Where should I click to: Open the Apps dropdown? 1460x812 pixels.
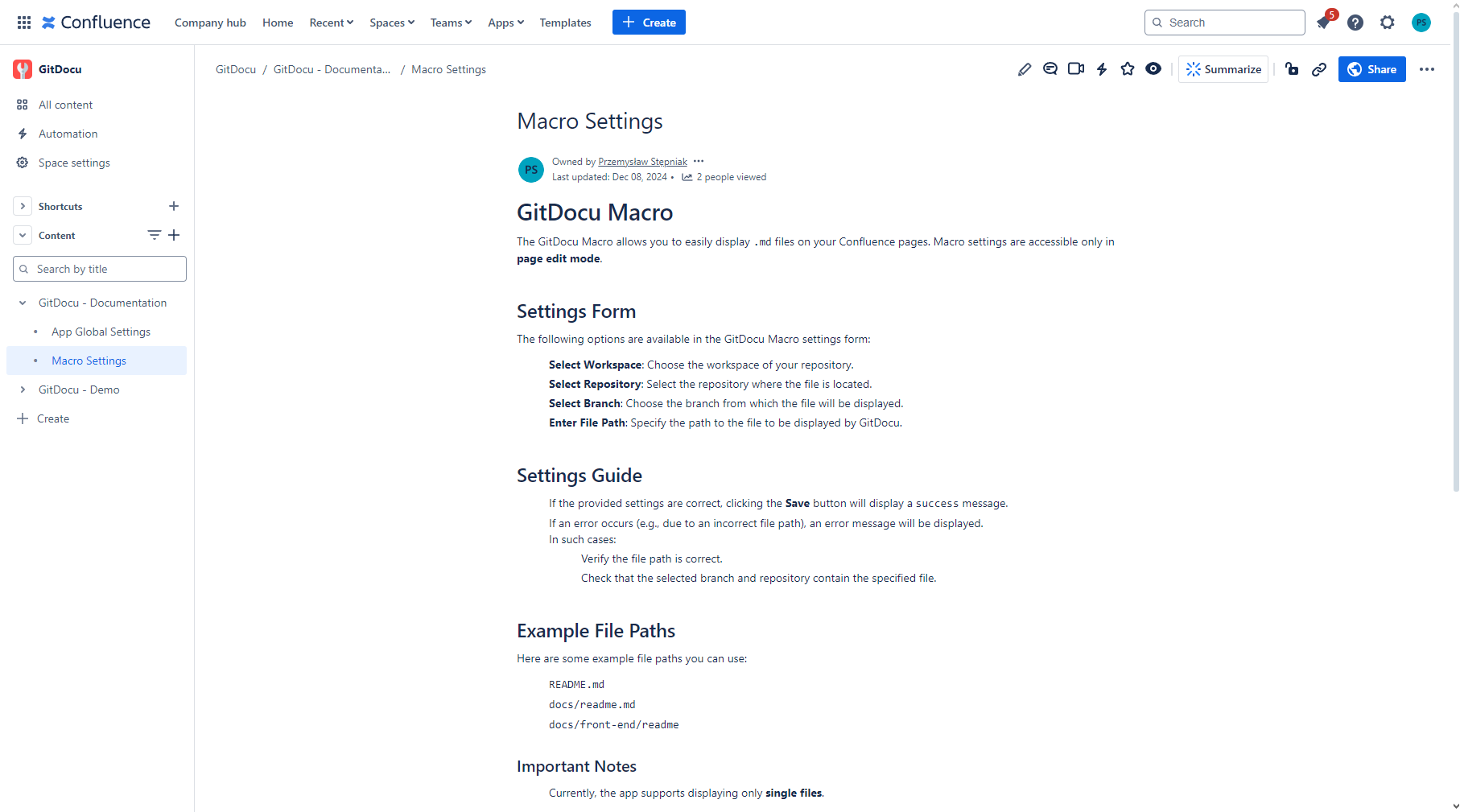pyautogui.click(x=505, y=23)
